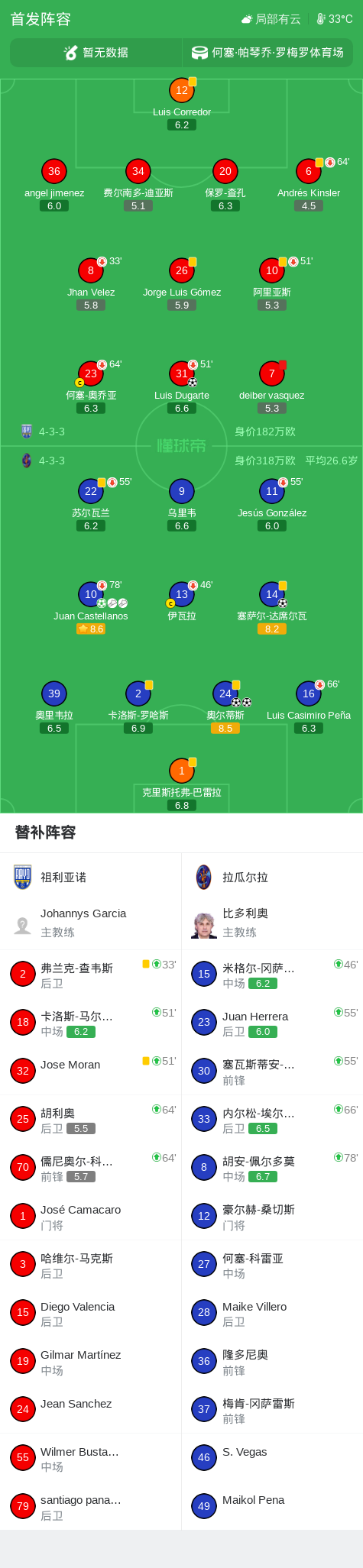The image size is (363, 1568).
Task: Open 祖利亚诺 team crest in substitutes
Action: point(23,878)
